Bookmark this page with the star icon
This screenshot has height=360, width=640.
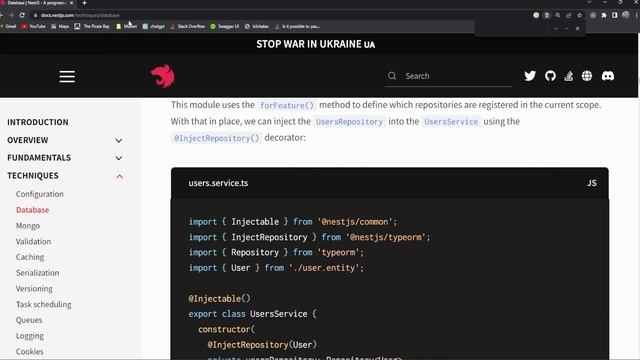pos(580,15)
